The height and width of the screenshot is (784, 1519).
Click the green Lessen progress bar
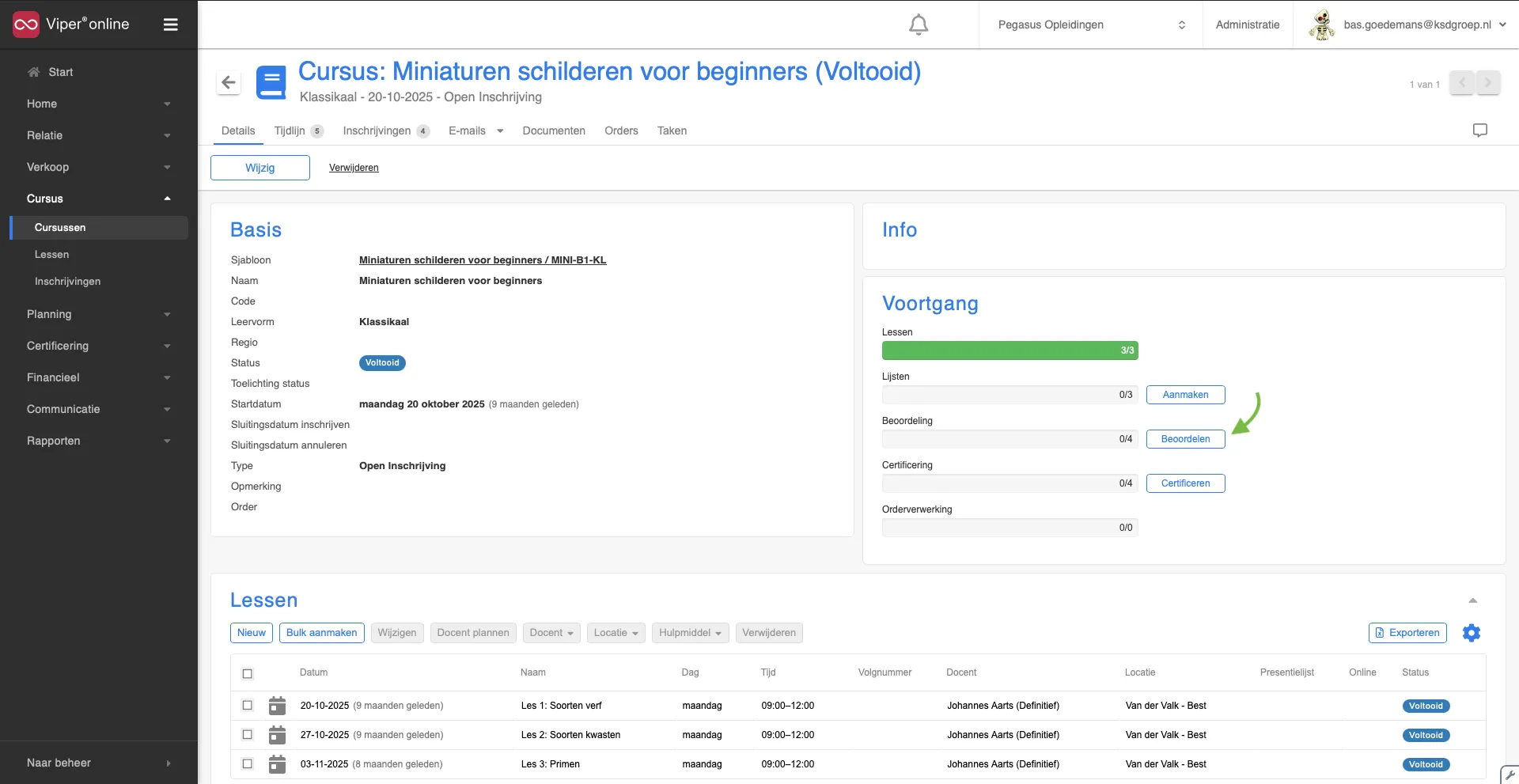1010,350
